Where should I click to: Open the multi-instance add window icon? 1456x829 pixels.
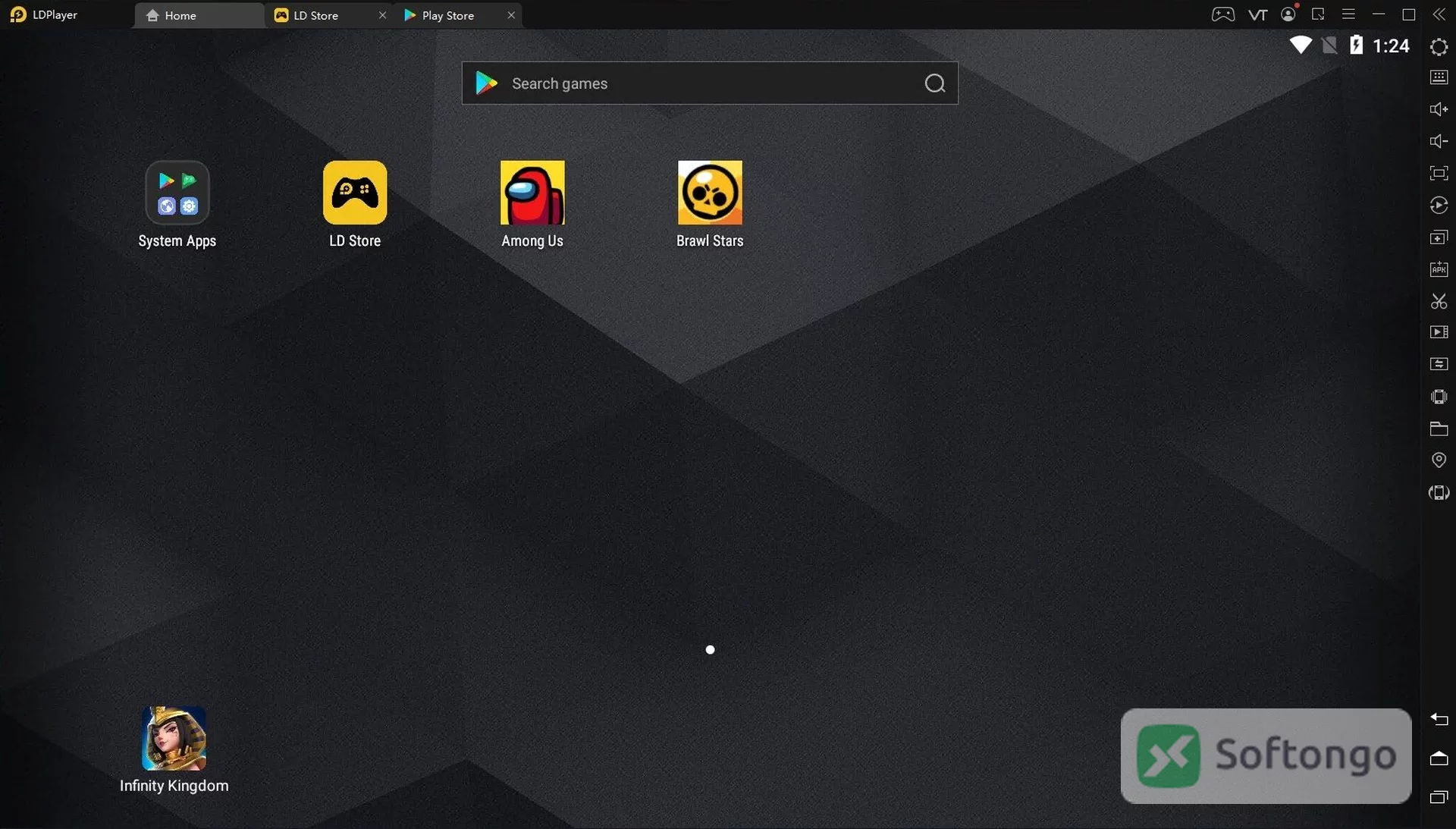[x=1439, y=237]
